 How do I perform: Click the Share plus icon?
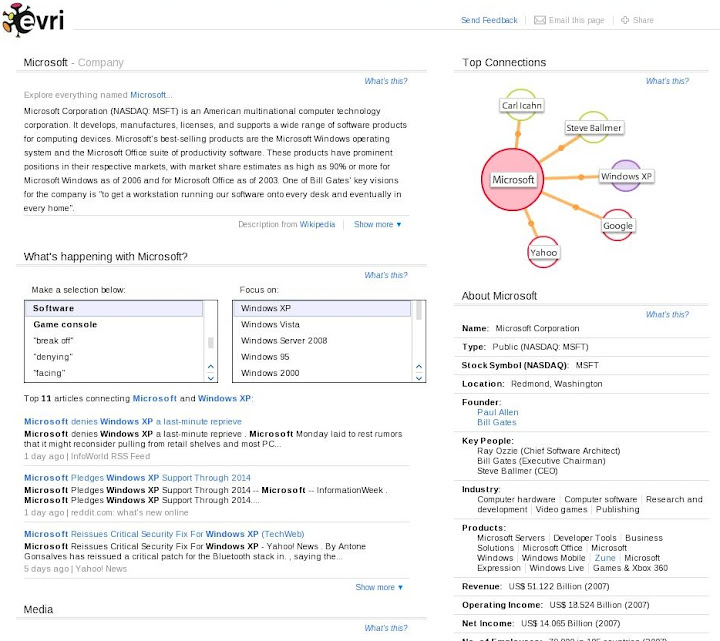[625, 20]
